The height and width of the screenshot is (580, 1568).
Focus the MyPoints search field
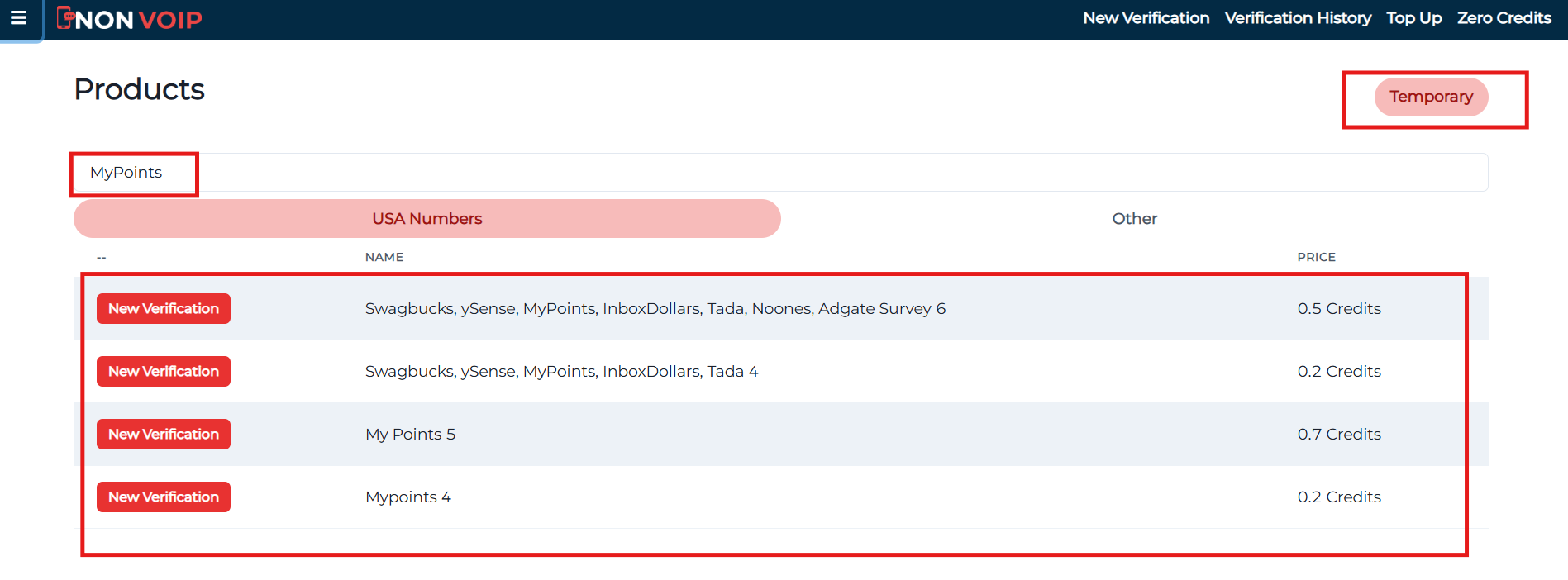780,172
